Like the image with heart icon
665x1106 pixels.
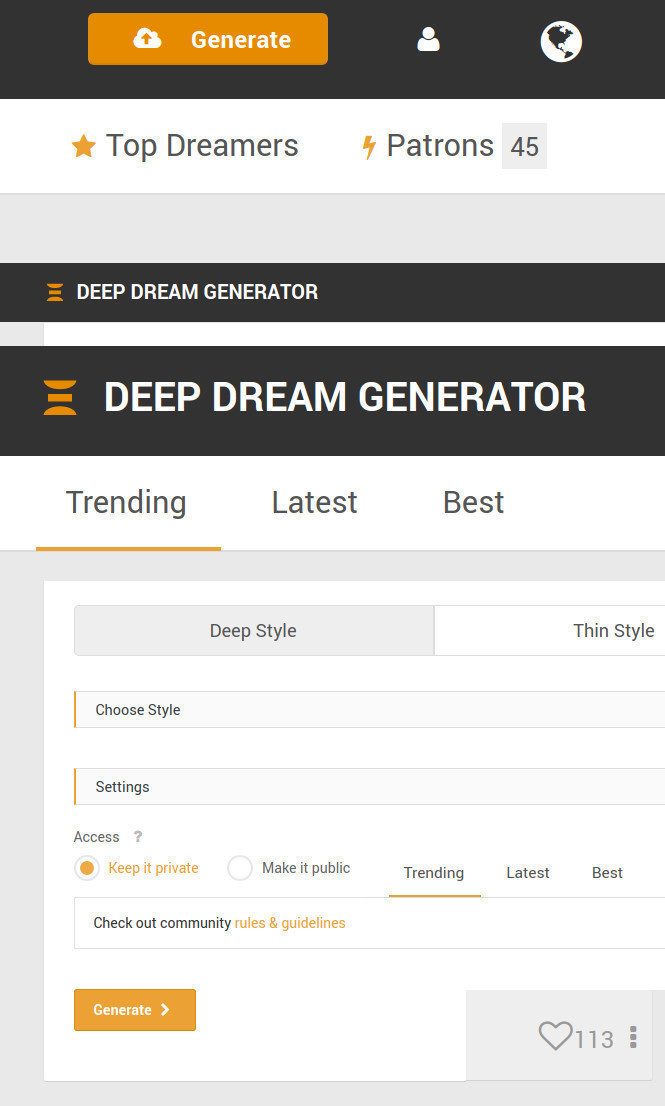click(555, 1036)
